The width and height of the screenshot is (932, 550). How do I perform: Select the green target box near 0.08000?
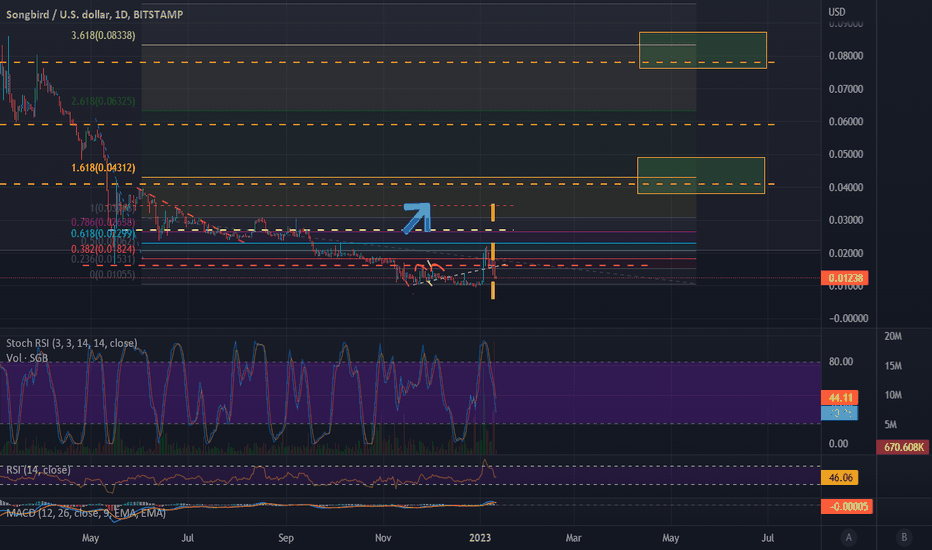tap(703, 51)
